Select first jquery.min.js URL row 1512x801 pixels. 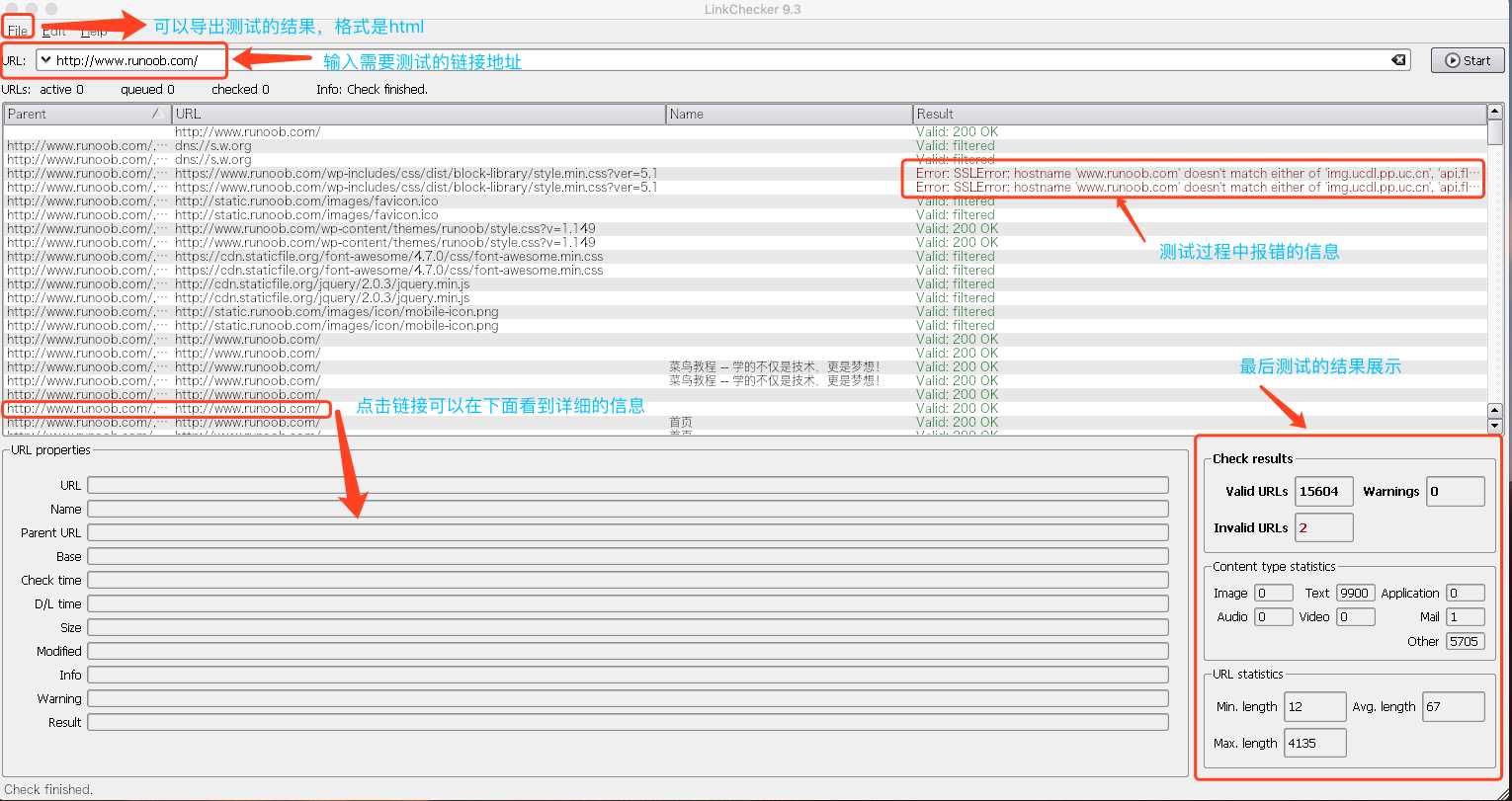745,283
